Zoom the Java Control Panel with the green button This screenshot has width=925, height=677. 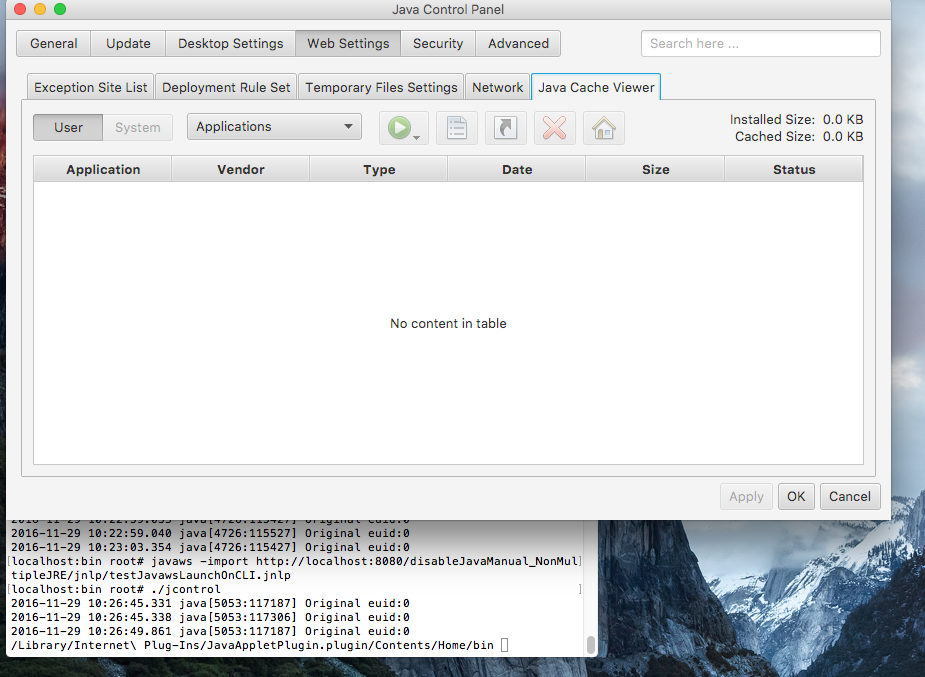(60, 9)
